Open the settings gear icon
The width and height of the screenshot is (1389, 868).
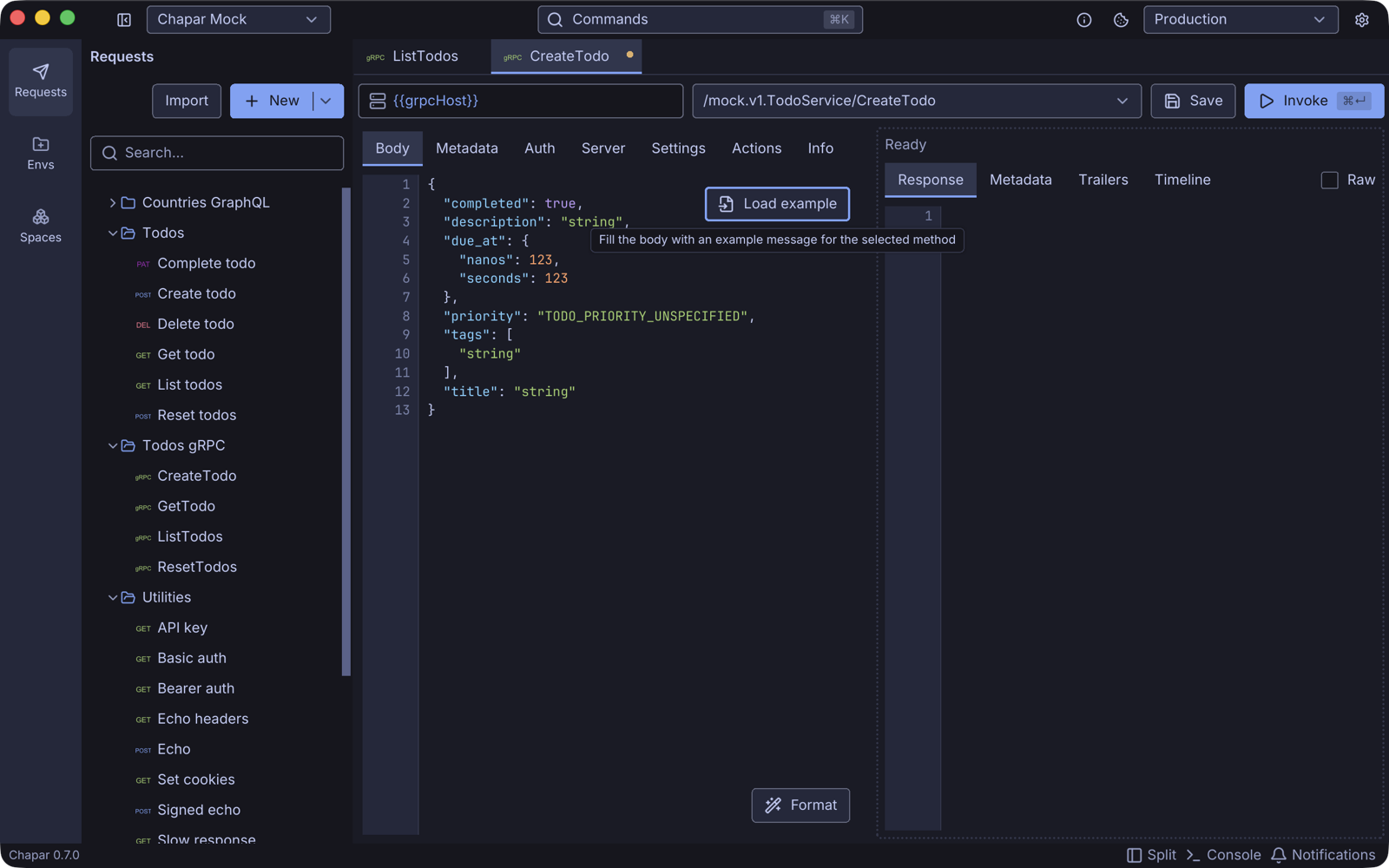(1362, 19)
